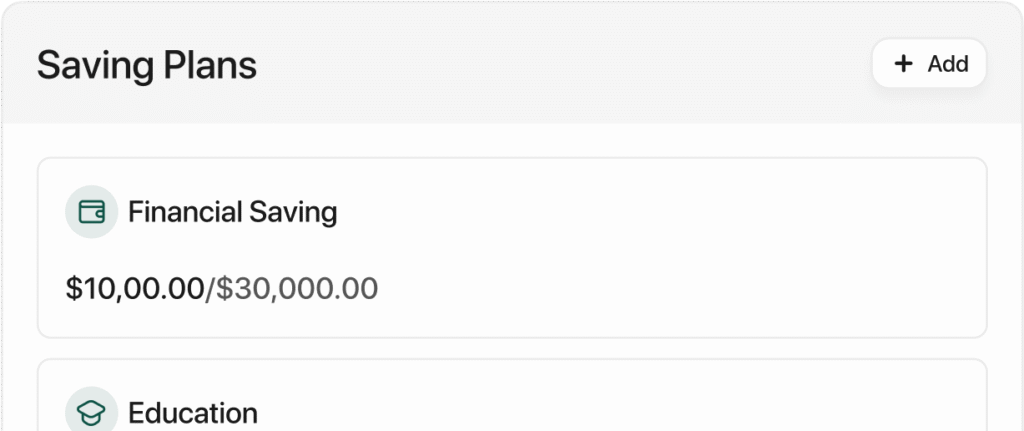Add a new saving plan
1024x431 pixels.
[x=929, y=63]
